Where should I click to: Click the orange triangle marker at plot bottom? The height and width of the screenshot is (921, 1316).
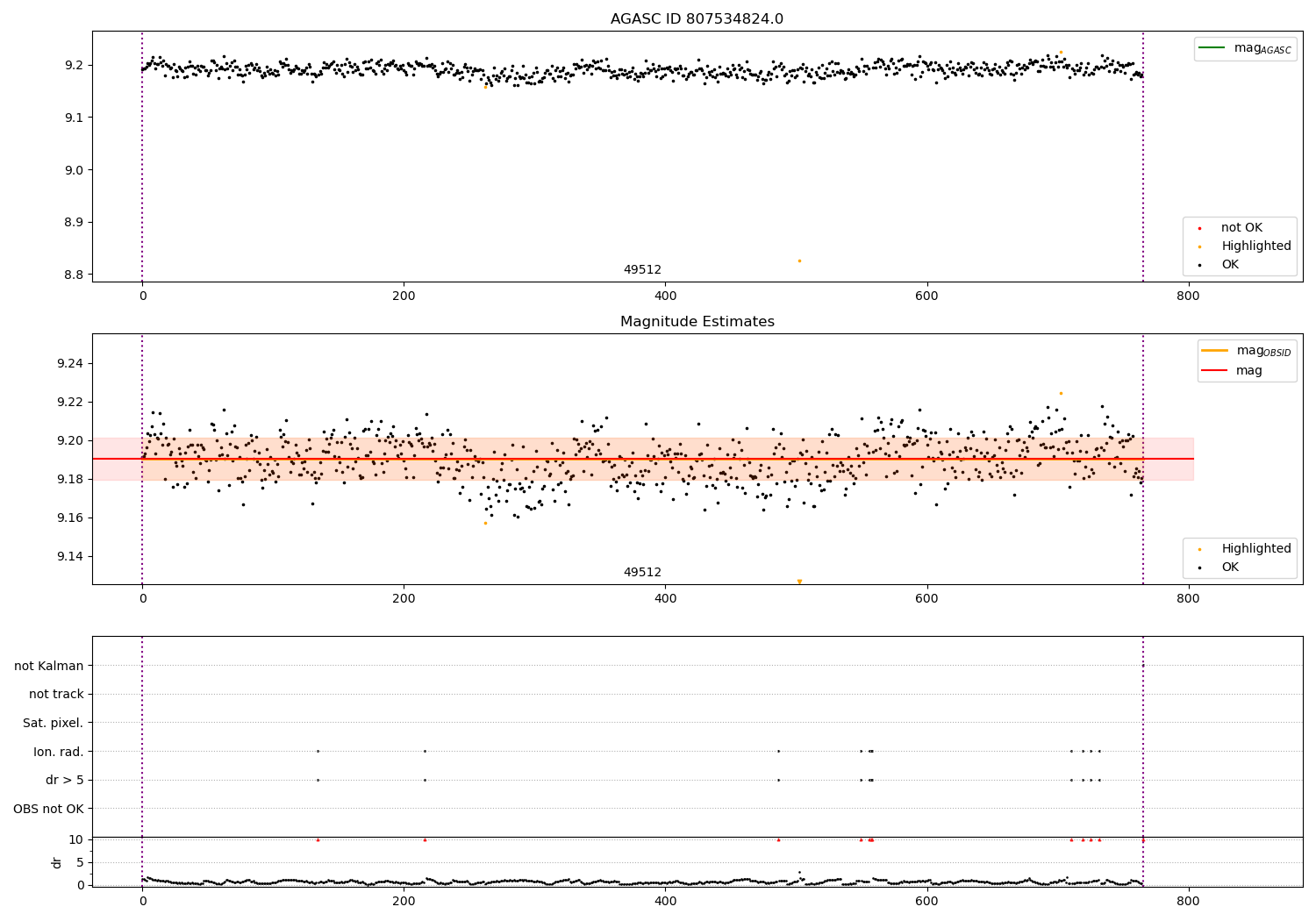point(799,582)
